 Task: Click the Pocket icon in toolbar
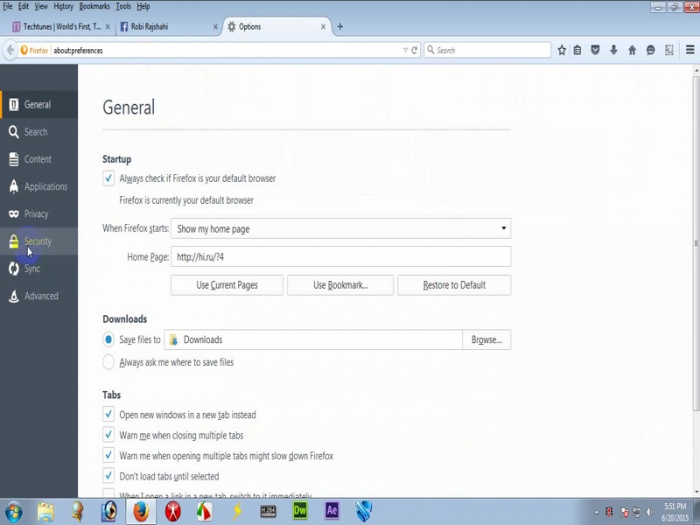pos(595,50)
